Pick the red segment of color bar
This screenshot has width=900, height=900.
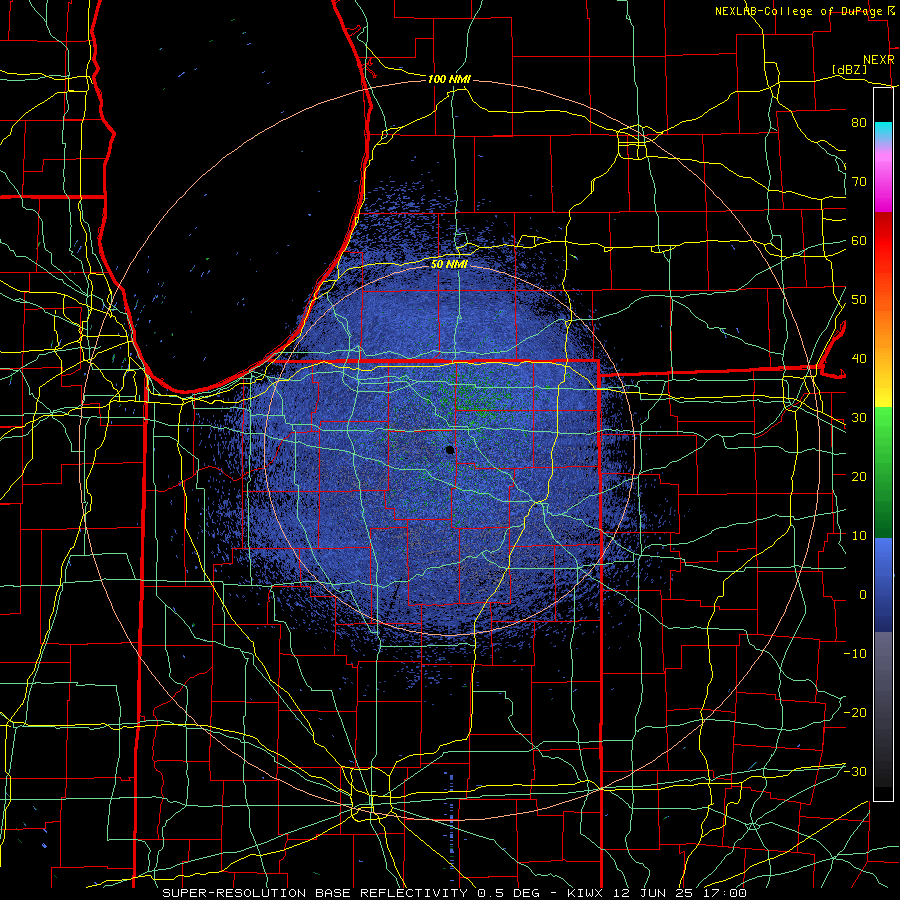pyautogui.click(x=883, y=240)
